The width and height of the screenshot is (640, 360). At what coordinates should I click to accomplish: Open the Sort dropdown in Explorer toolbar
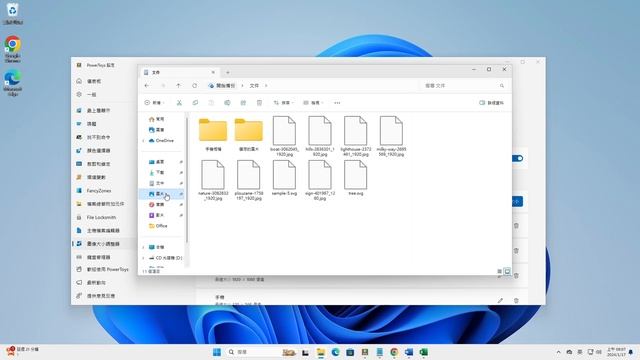pyautogui.click(x=284, y=103)
